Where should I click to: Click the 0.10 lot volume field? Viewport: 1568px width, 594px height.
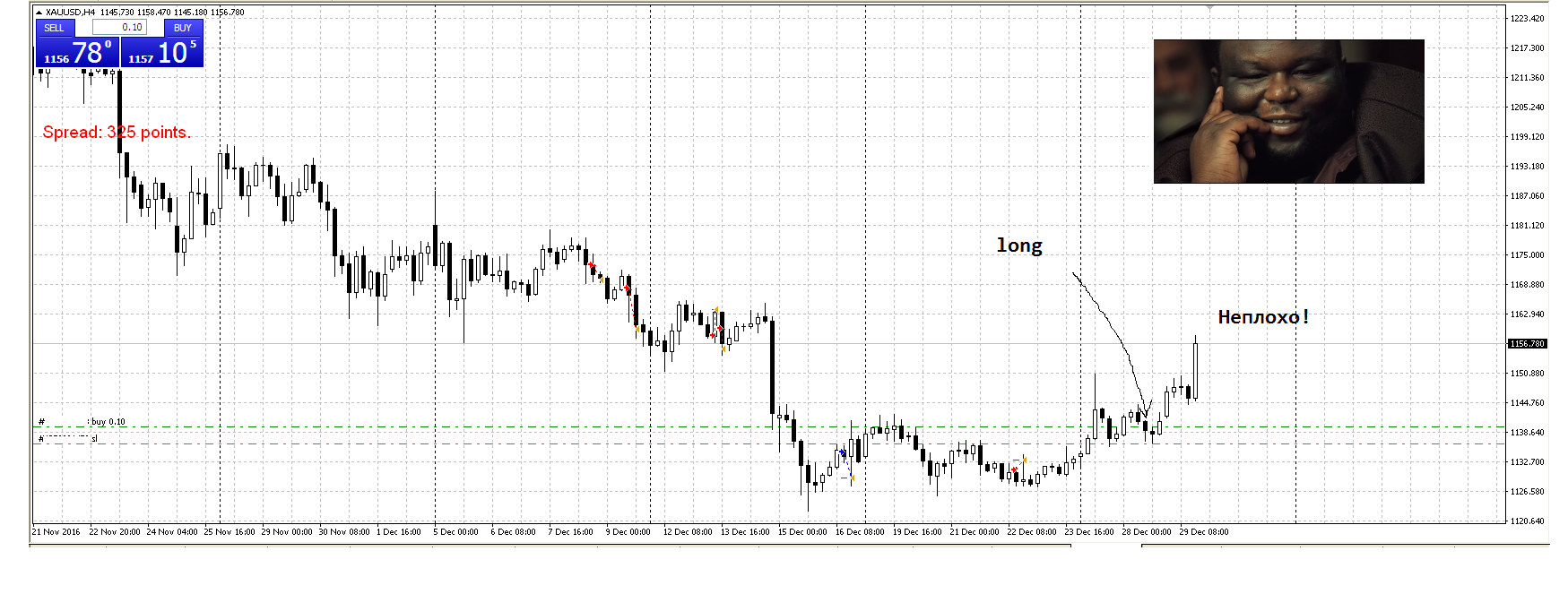point(119,28)
